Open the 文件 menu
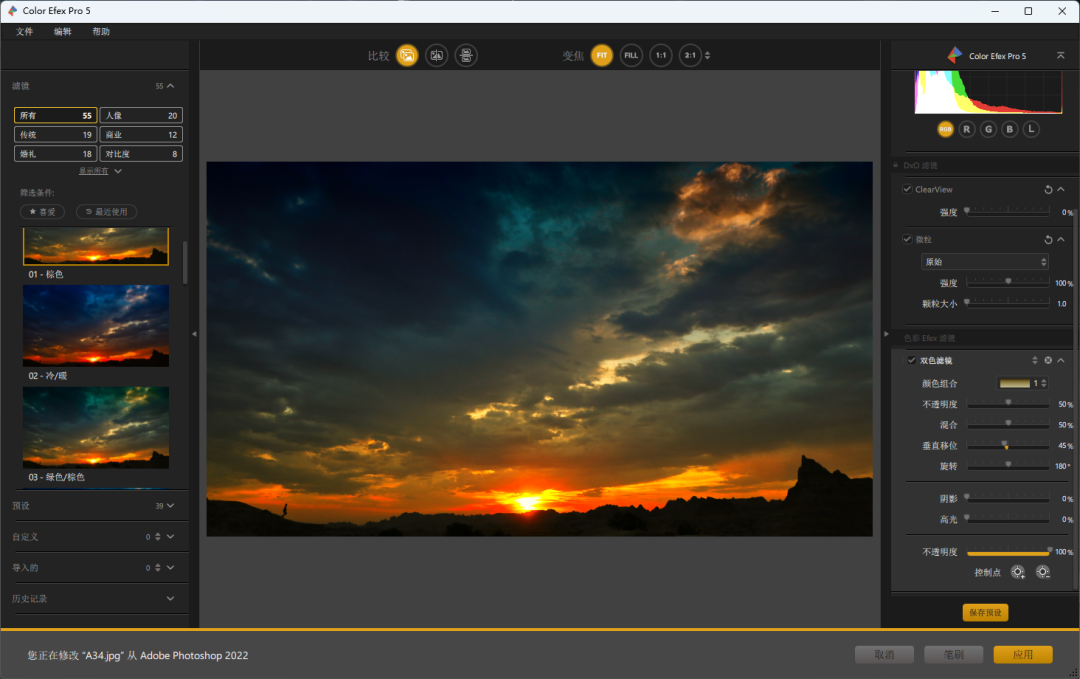This screenshot has width=1080, height=679. (x=25, y=32)
